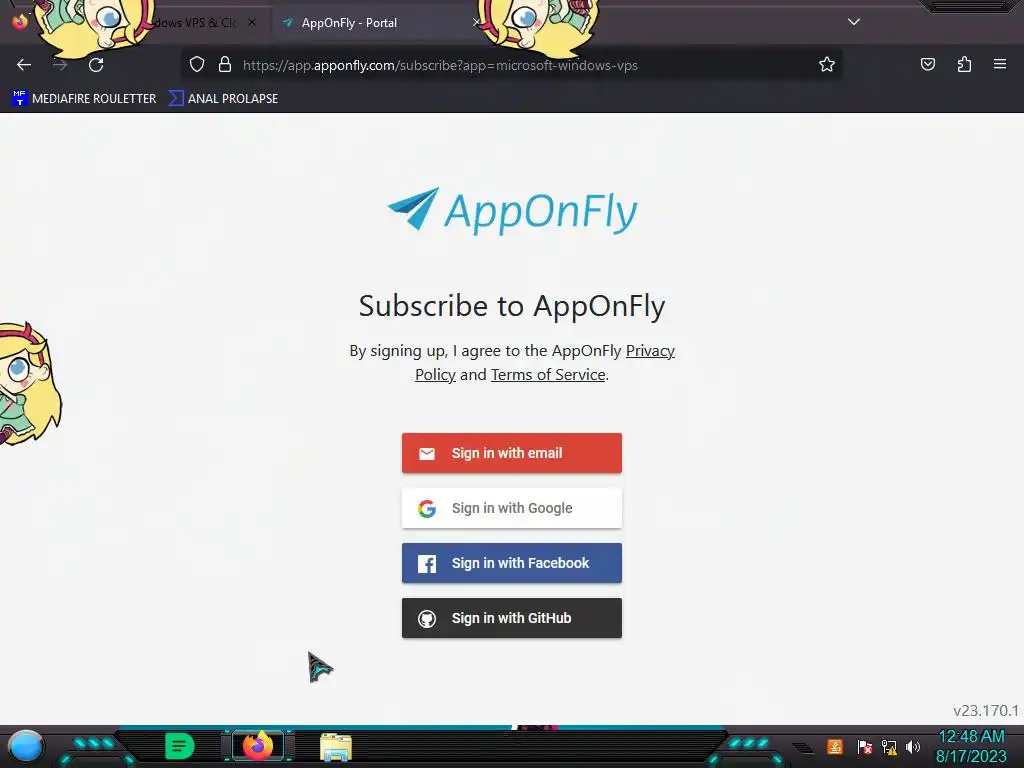This screenshot has height=768, width=1024.
Task: Expand the list all tabs chevron
Action: 854,22
